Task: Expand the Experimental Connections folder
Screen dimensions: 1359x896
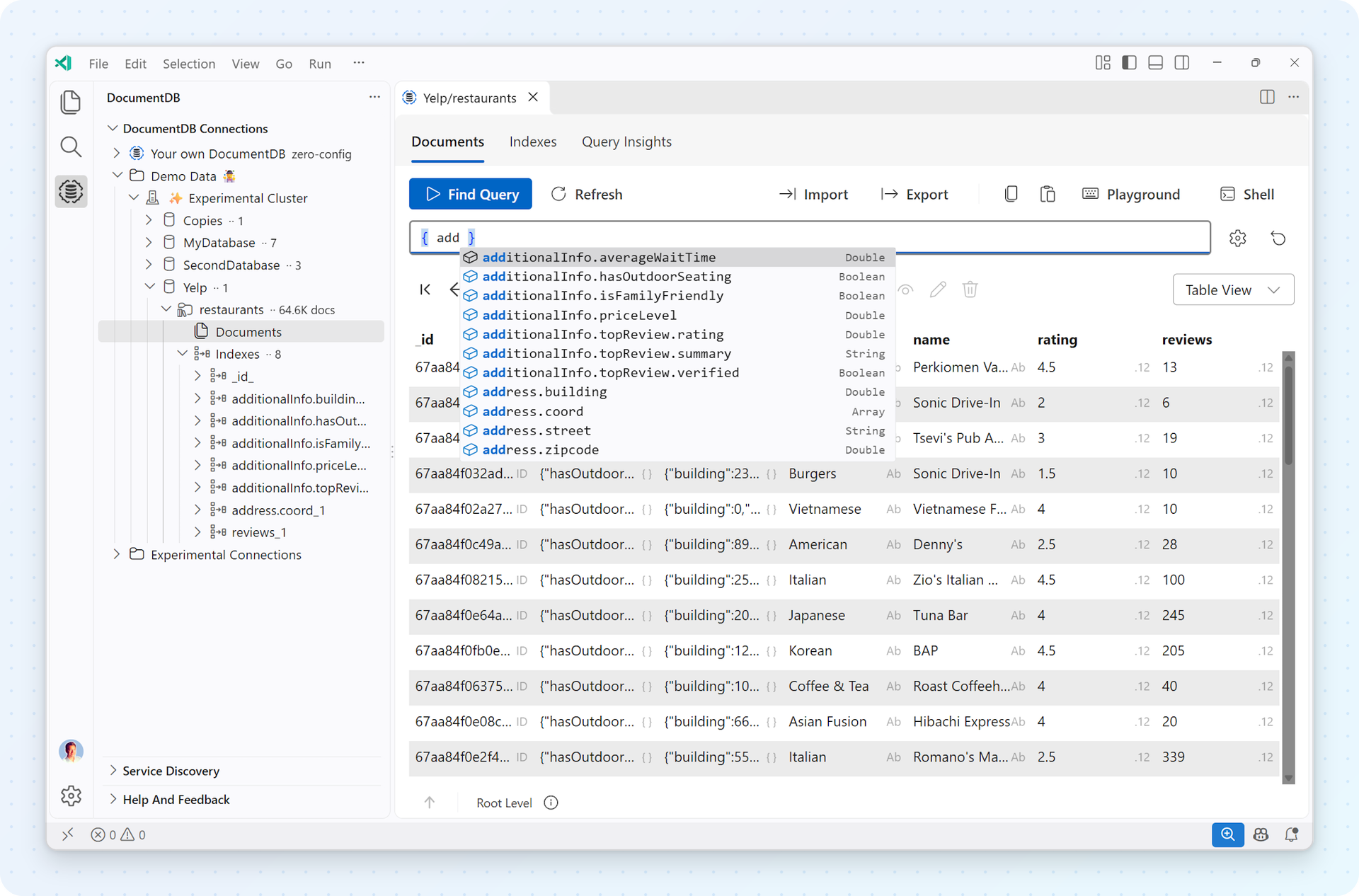Action: [x=117, y=554]
